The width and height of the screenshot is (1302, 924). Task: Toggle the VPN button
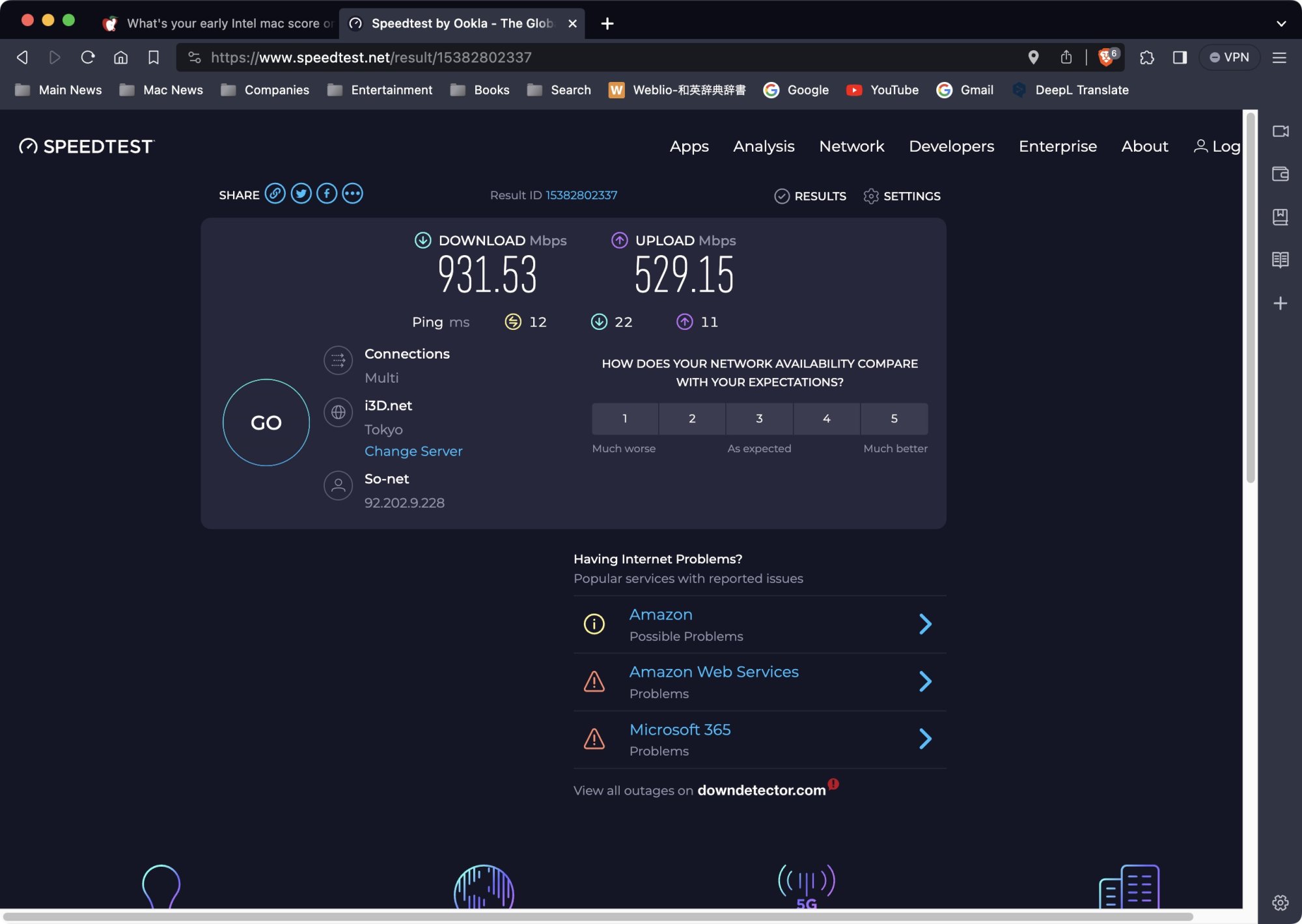1229,57
